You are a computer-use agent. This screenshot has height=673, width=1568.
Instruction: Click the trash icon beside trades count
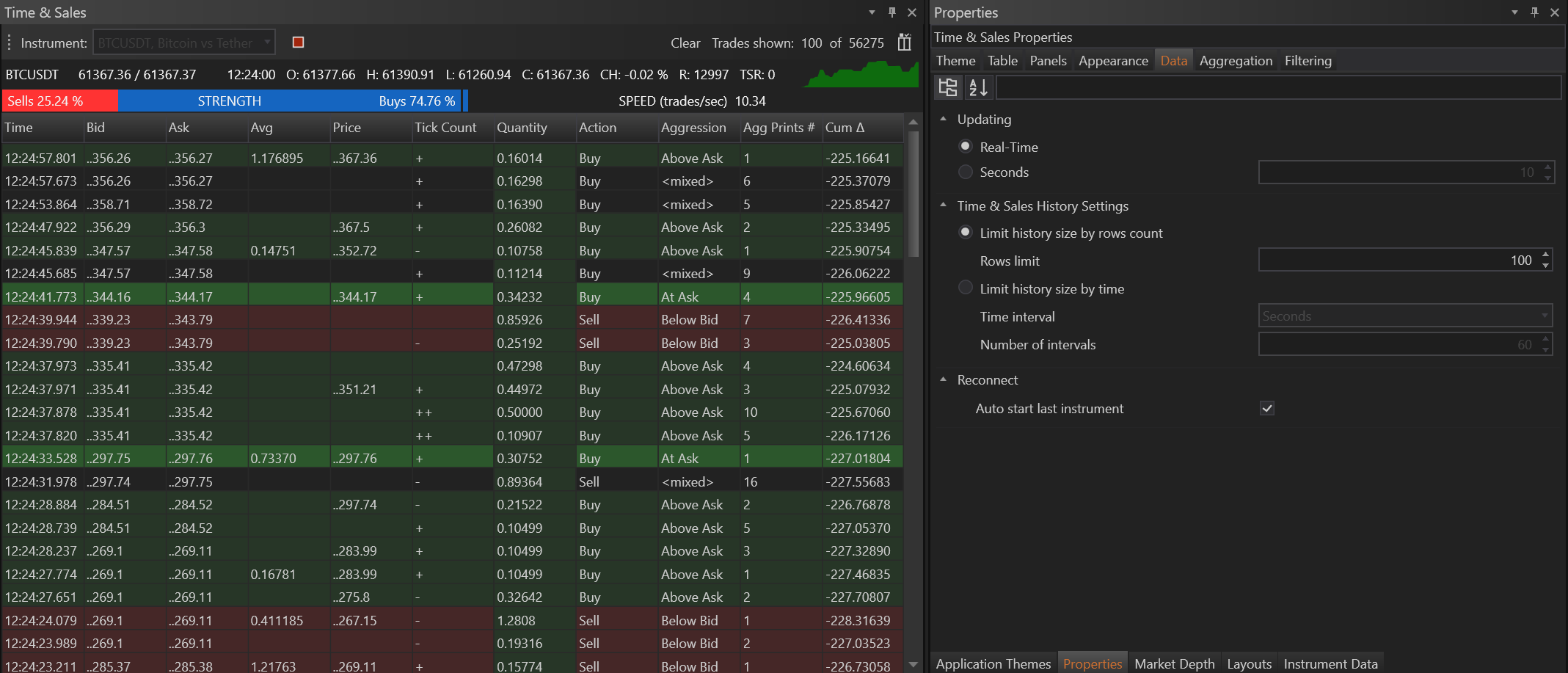(x=904, y=43)
